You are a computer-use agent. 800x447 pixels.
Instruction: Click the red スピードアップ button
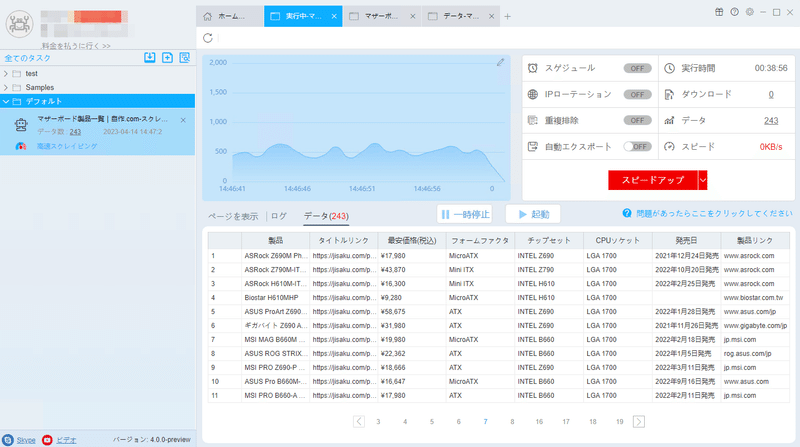coord(653,180)
